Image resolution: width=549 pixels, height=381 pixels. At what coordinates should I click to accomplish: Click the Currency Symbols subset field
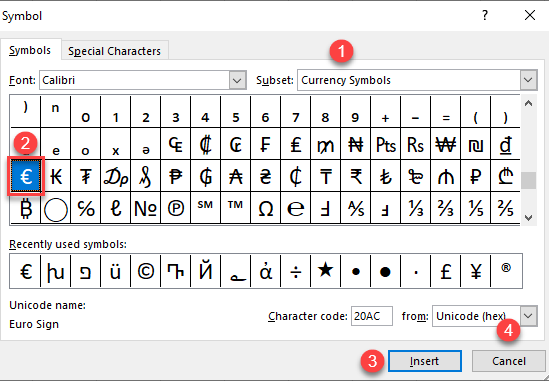coord(409,80)
